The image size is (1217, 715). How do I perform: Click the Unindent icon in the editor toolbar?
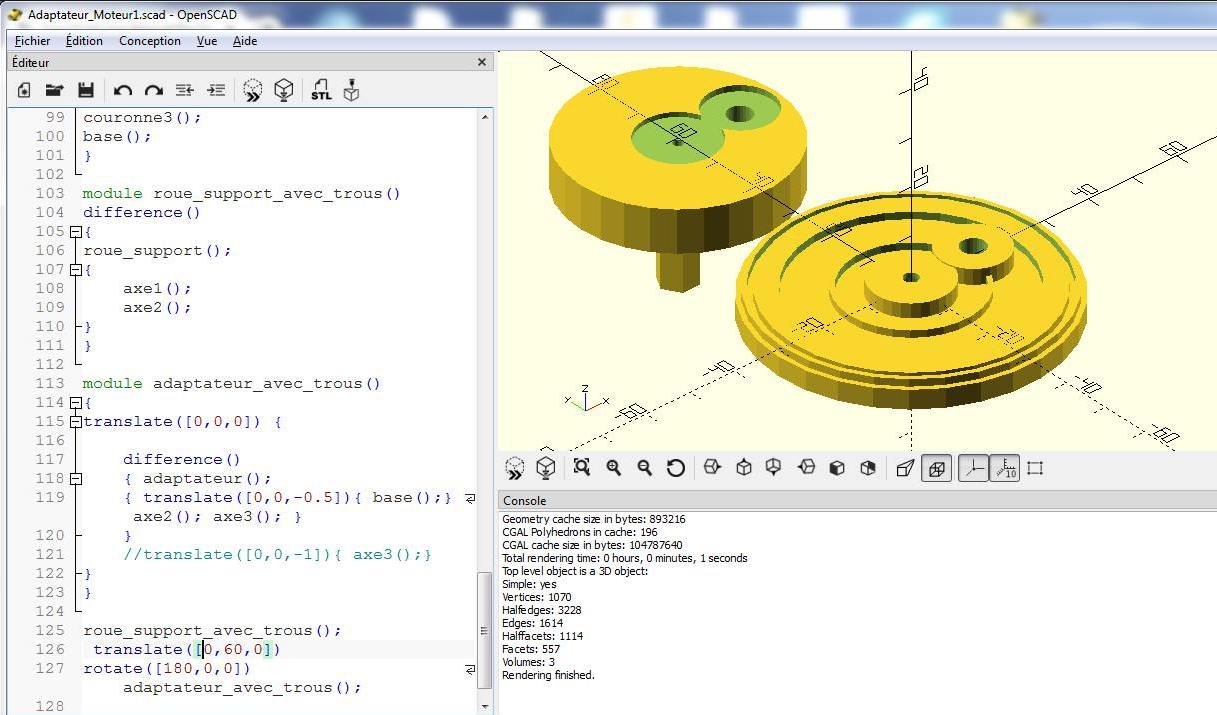[x=185, y=91]
